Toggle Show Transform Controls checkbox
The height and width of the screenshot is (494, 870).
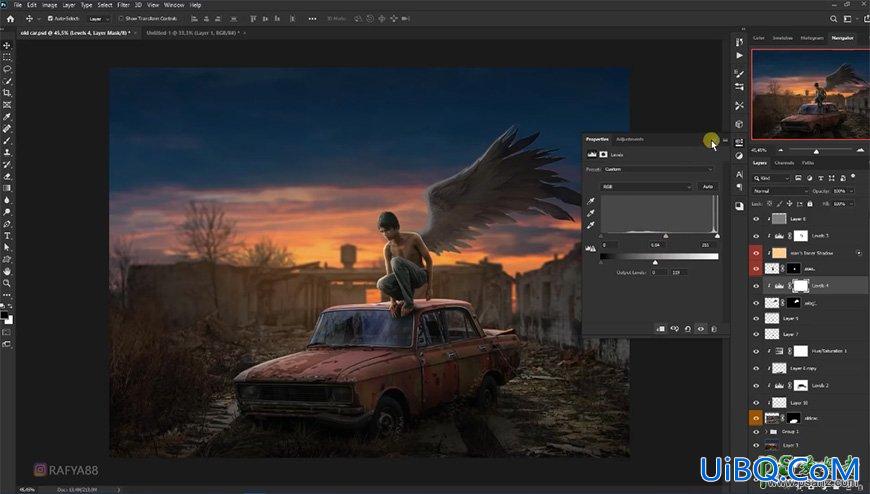pyautogui.click(x=121, y=18)
